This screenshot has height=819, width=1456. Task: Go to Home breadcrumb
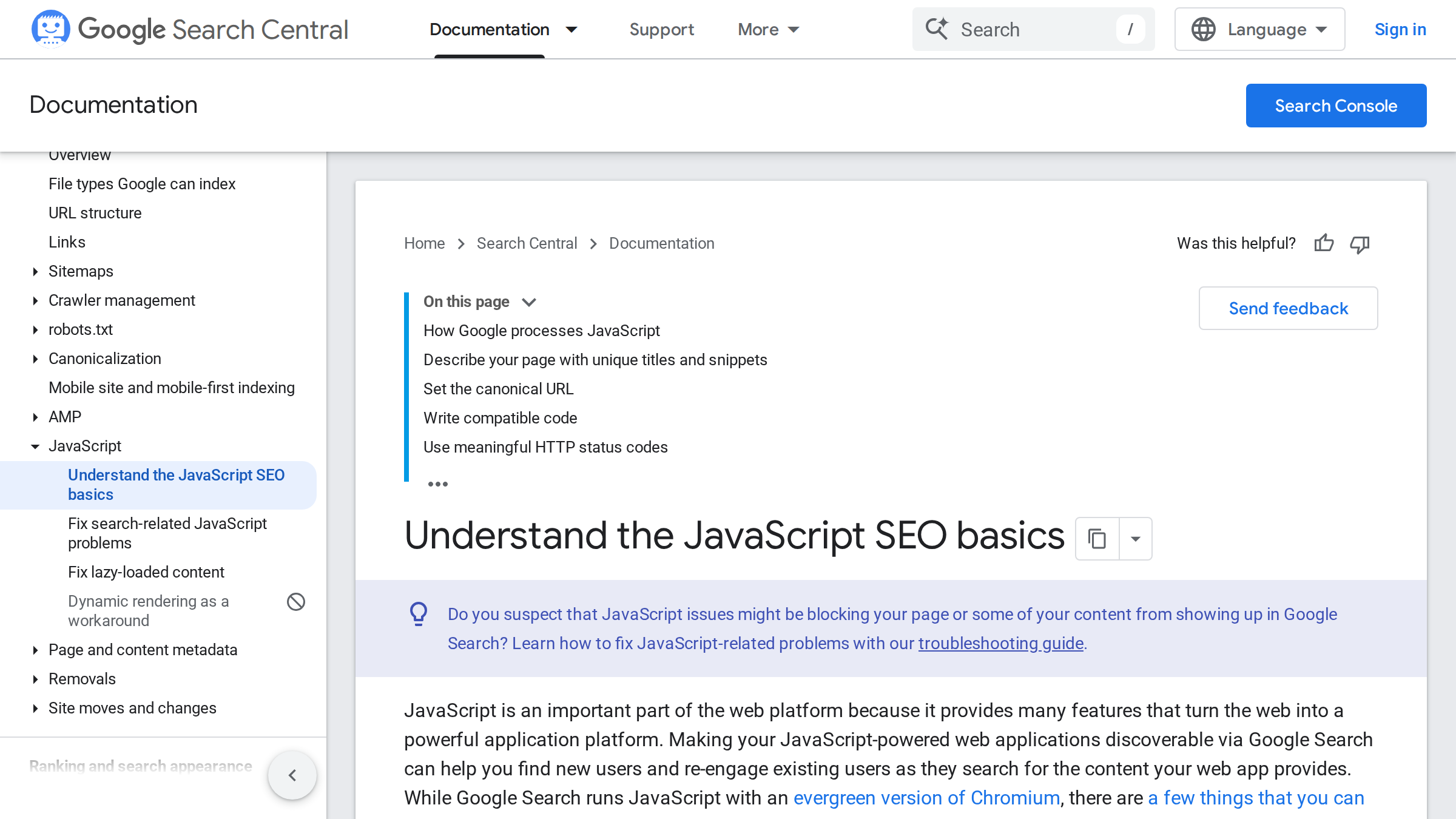pyautogui.click(x=424, y=243)
